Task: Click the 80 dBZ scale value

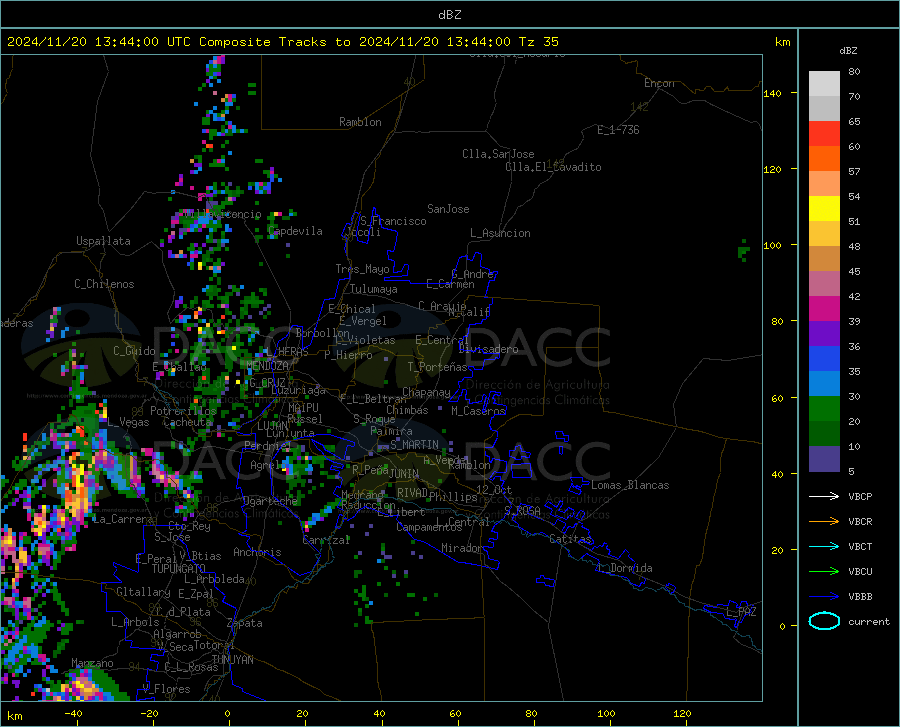Action: point(854,72)
